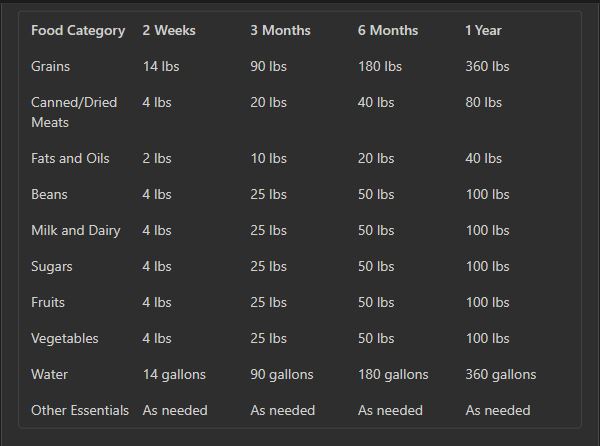Select the 360 lbs Grains cell
Viewport: 600px width, 446px height.
pos(487,66)
